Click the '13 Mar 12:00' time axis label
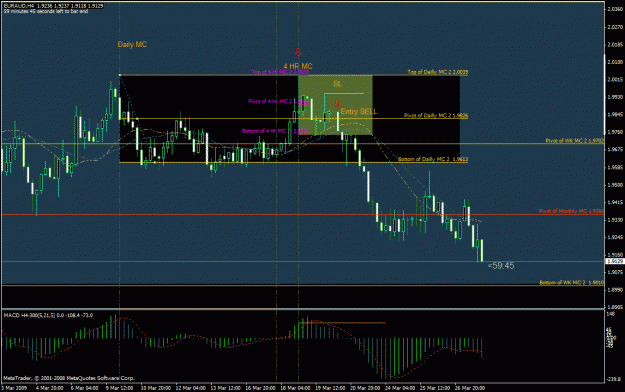This screenshot has width=625, height=392. [226, 388]
